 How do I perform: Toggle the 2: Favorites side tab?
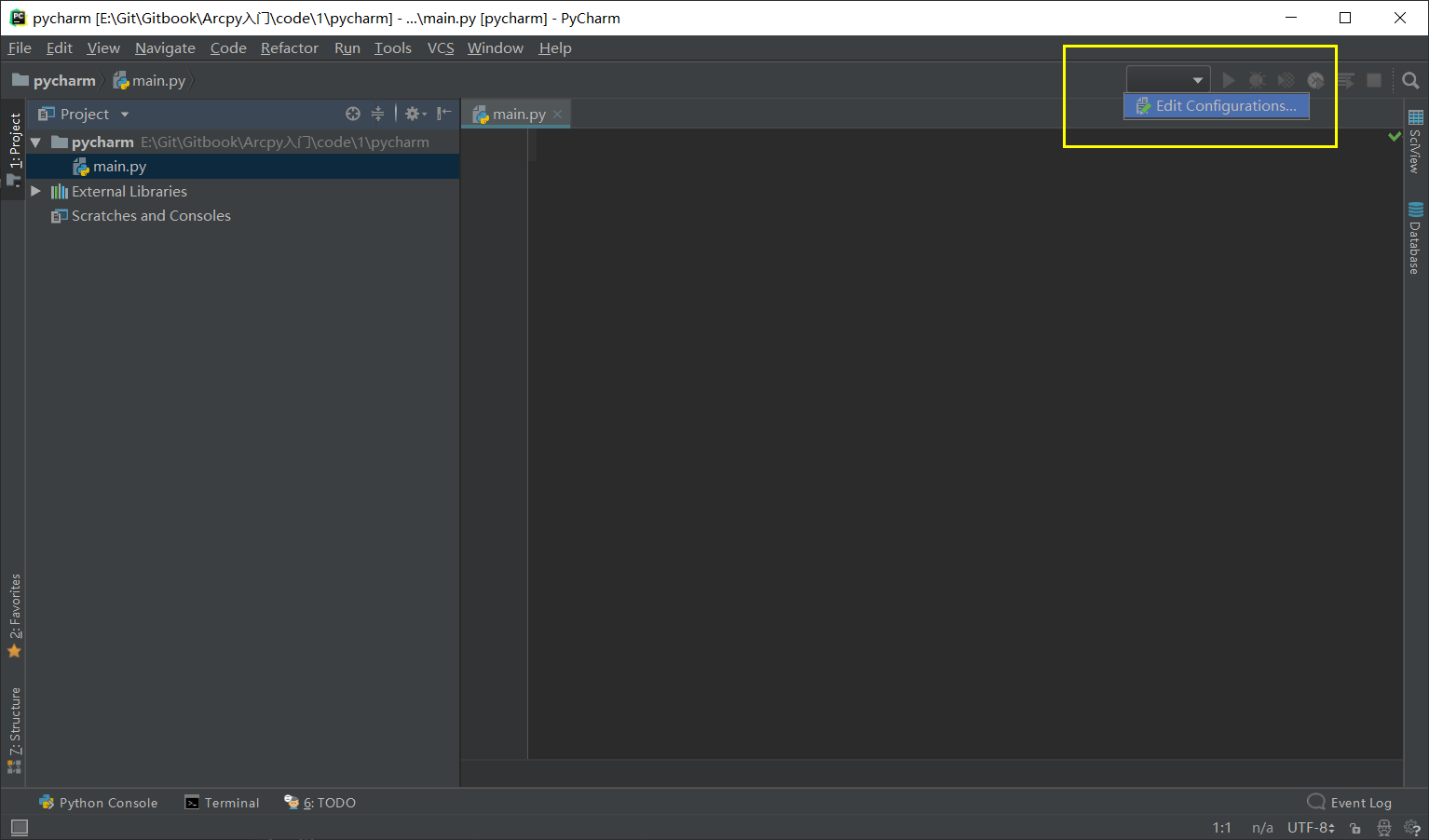tap(14, 616)
